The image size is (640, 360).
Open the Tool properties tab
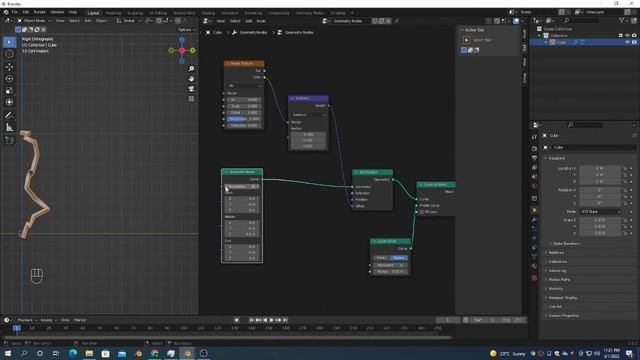click(534, 137)
